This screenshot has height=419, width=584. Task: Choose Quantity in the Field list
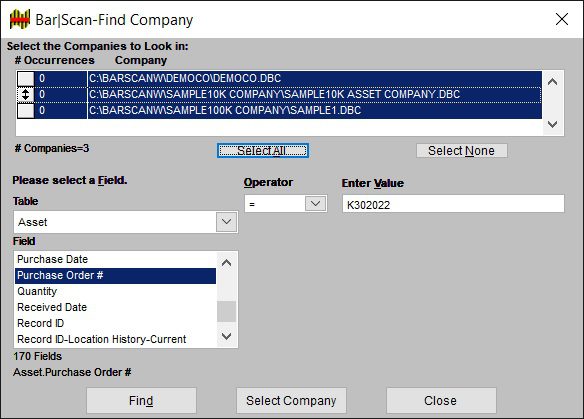115,291
